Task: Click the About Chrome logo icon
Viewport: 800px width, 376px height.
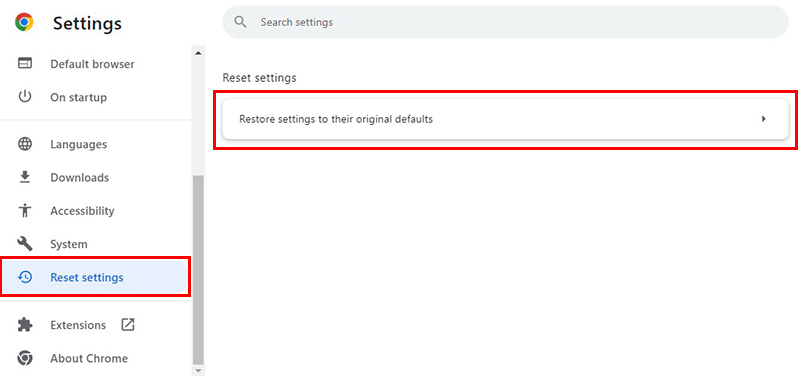Action: click(24, 358)
